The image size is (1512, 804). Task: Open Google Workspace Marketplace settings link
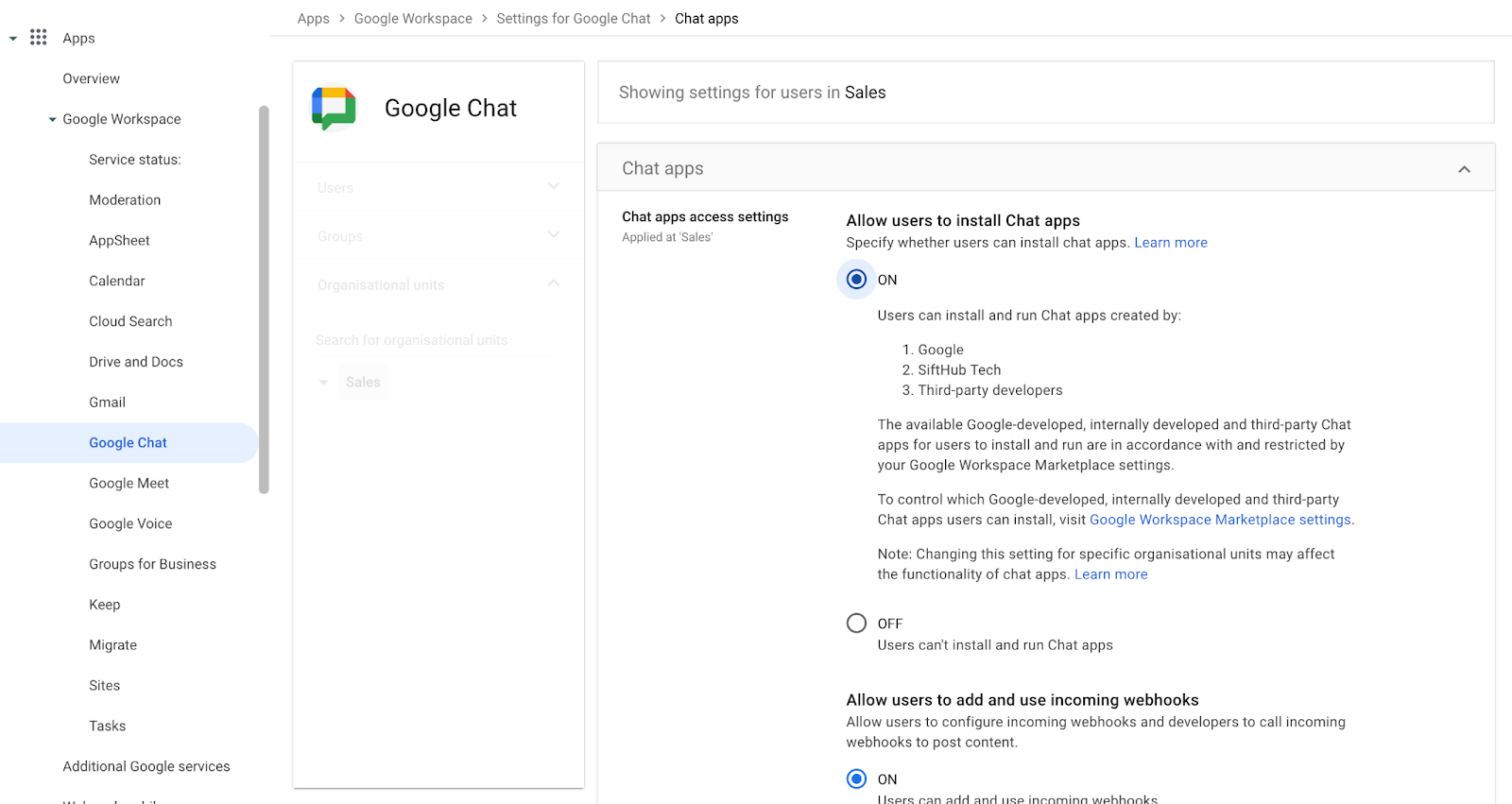pyautogui.click(x=1220, y=520)
